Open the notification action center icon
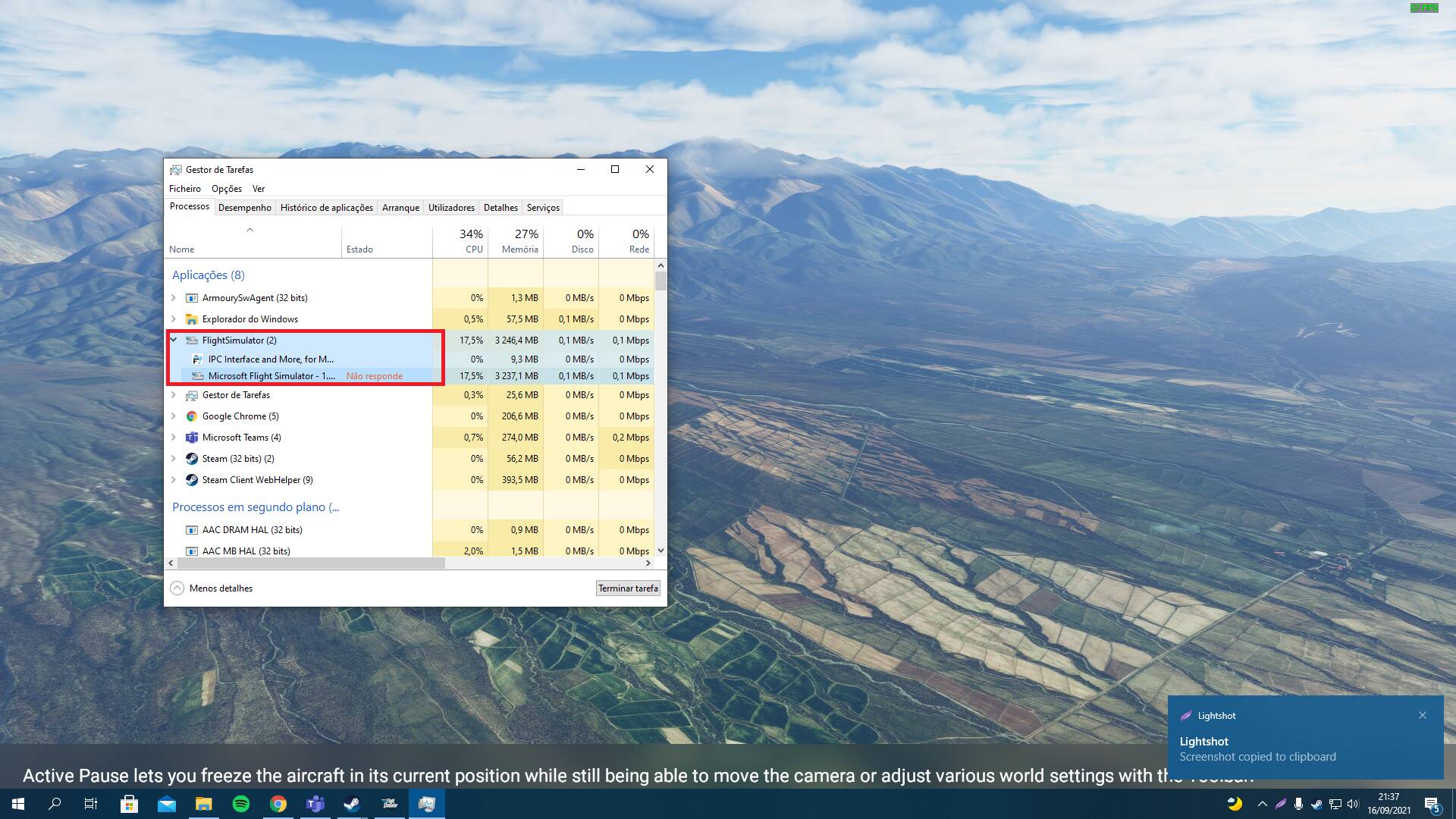 (1432, 804)
